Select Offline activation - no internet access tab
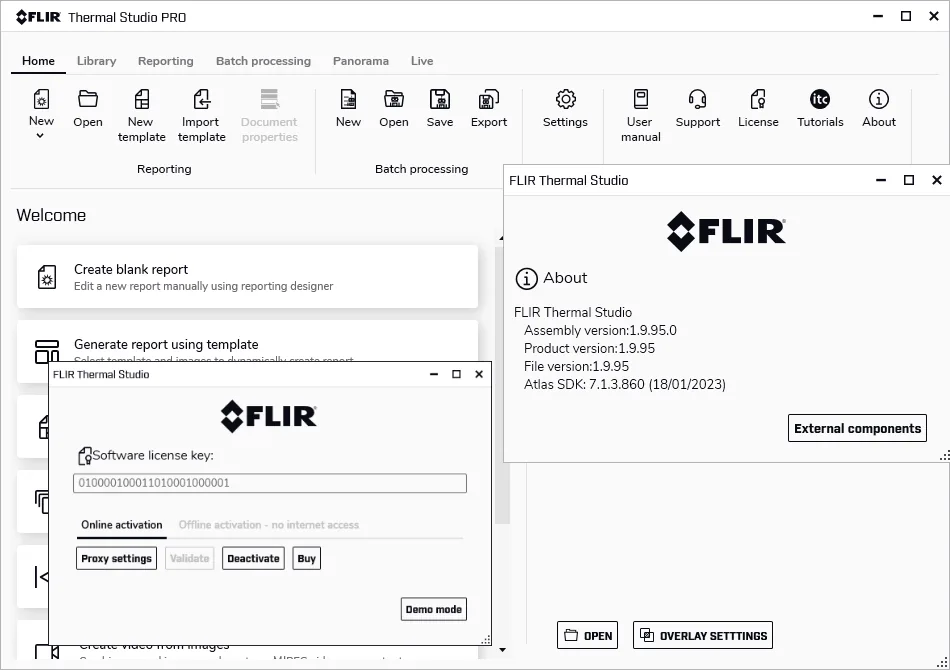Viewport: 950px width, 670px height. 268,525
